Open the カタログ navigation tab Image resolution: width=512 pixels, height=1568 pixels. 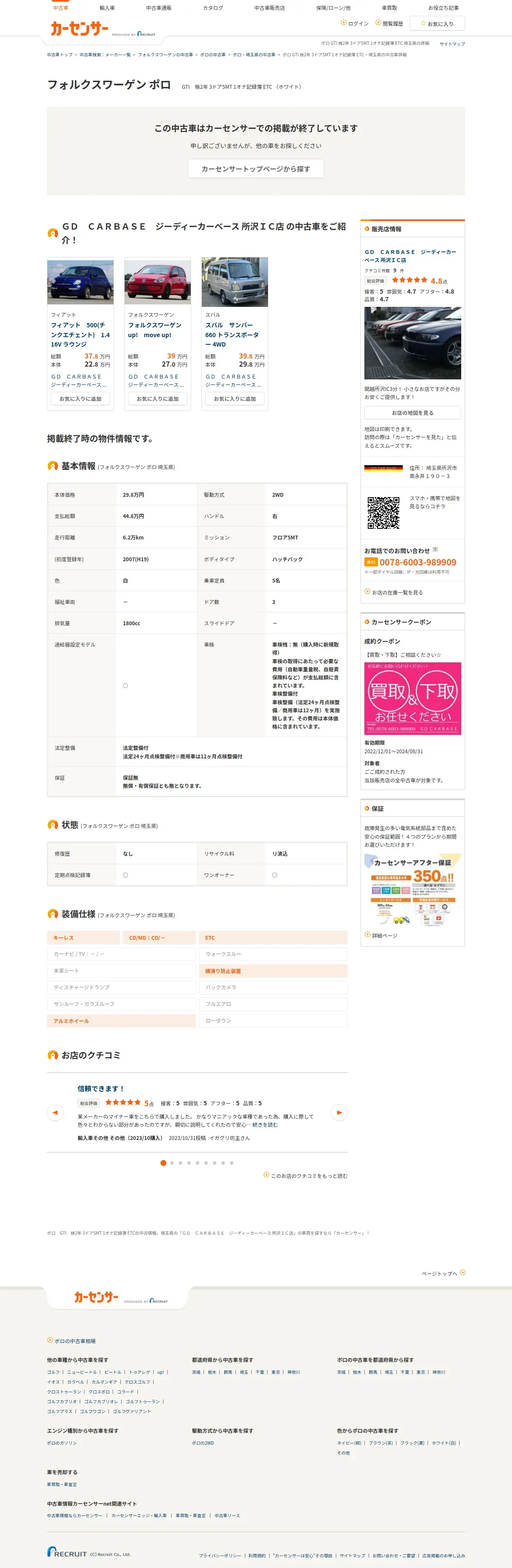213,8
